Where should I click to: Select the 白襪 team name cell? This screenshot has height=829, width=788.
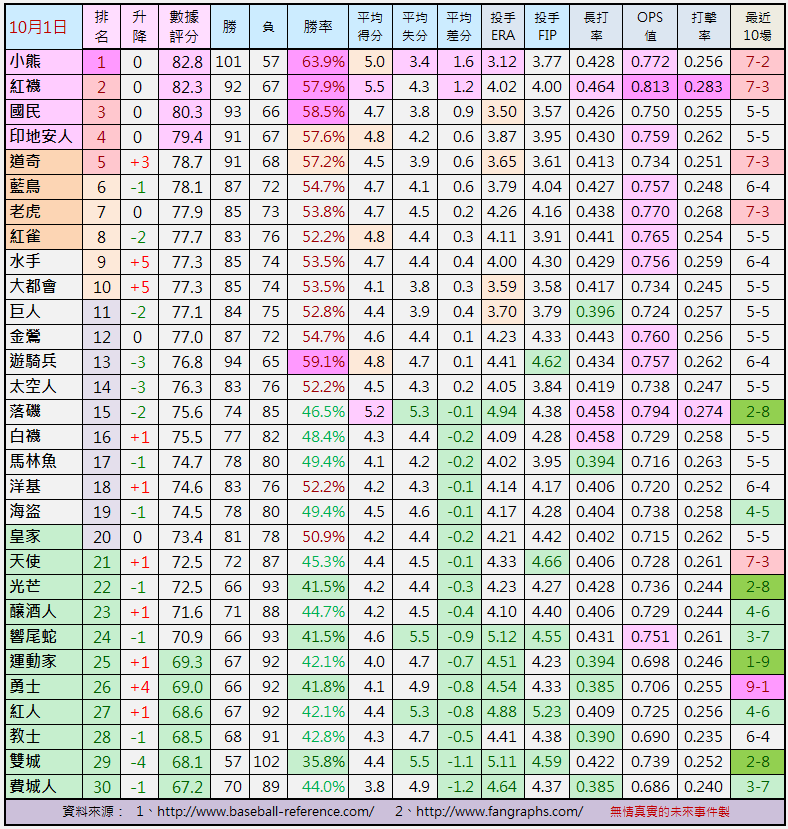coord(44,437)
